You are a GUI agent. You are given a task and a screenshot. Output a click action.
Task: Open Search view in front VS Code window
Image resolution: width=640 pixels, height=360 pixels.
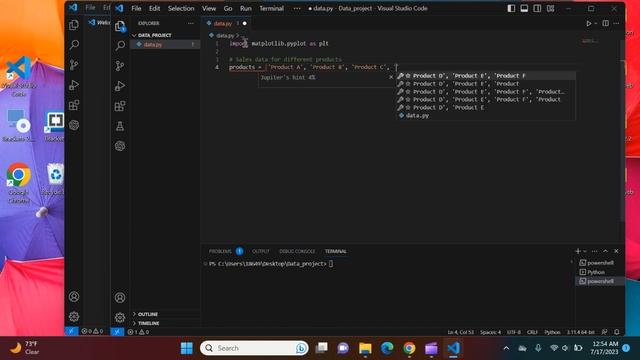pyautogui.click(x=120, y=46)
